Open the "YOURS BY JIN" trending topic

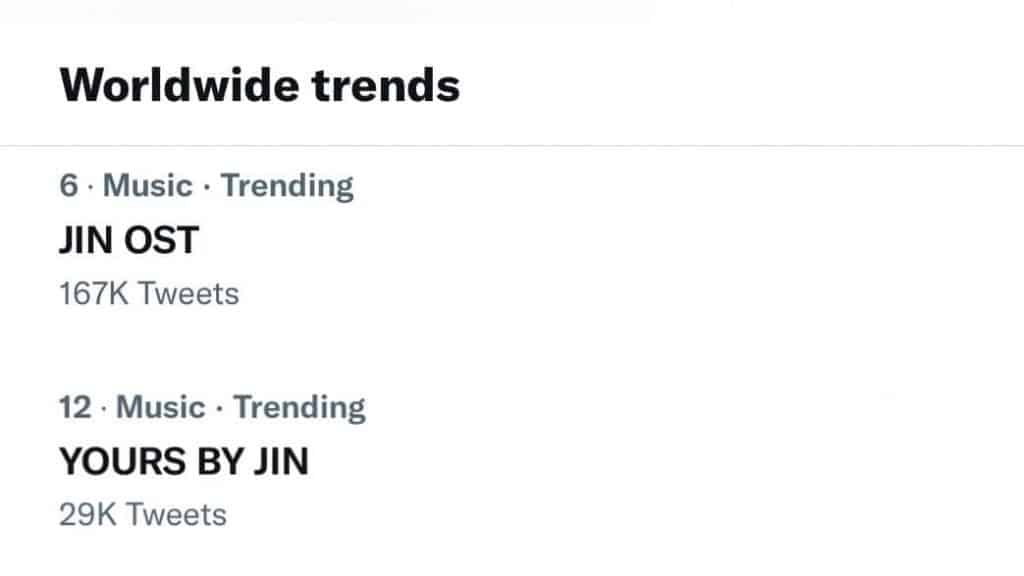184,461
